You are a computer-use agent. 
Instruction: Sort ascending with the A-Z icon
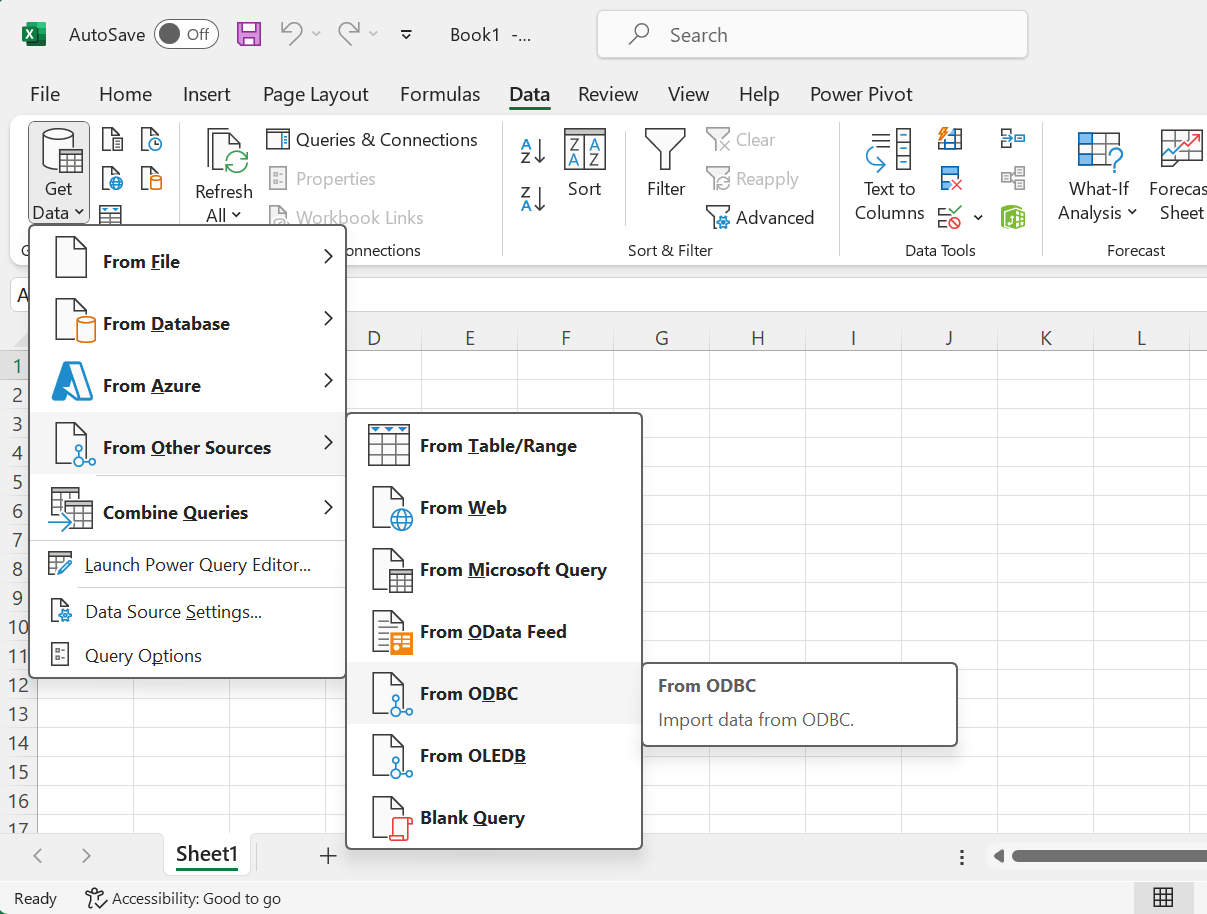click(532, 150)
